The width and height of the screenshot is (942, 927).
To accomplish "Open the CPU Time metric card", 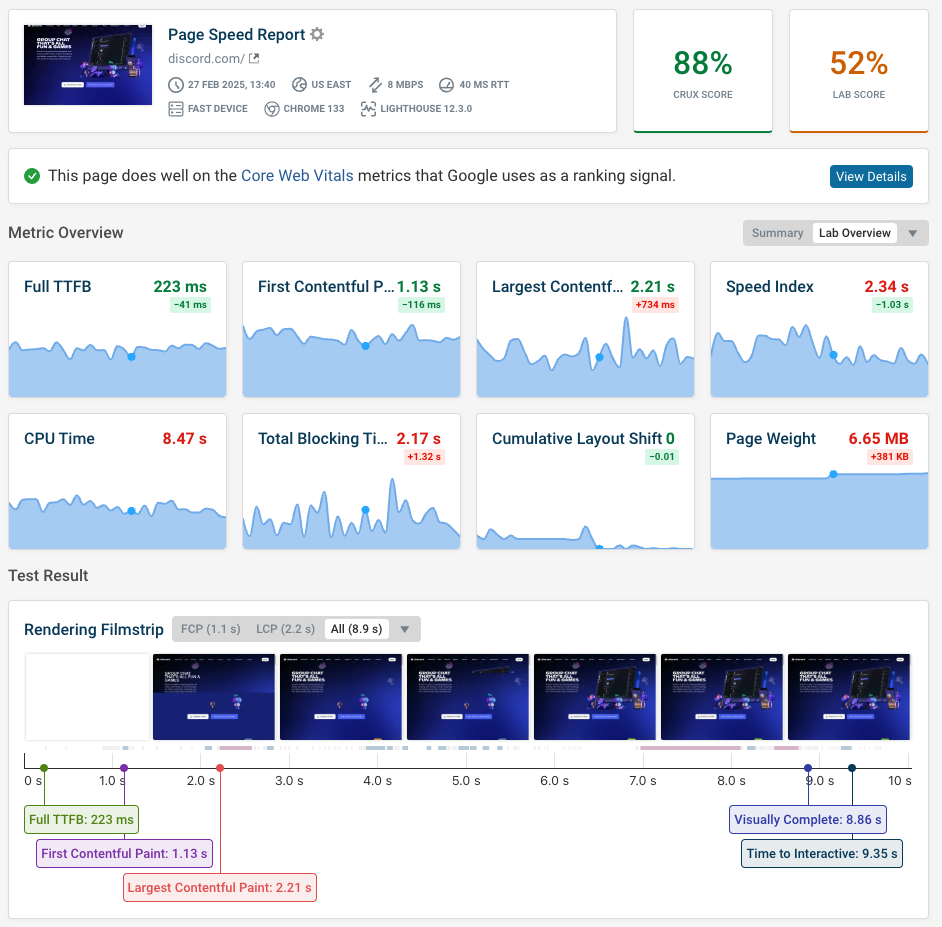I will pyautogui.click(x=117, y=481).
